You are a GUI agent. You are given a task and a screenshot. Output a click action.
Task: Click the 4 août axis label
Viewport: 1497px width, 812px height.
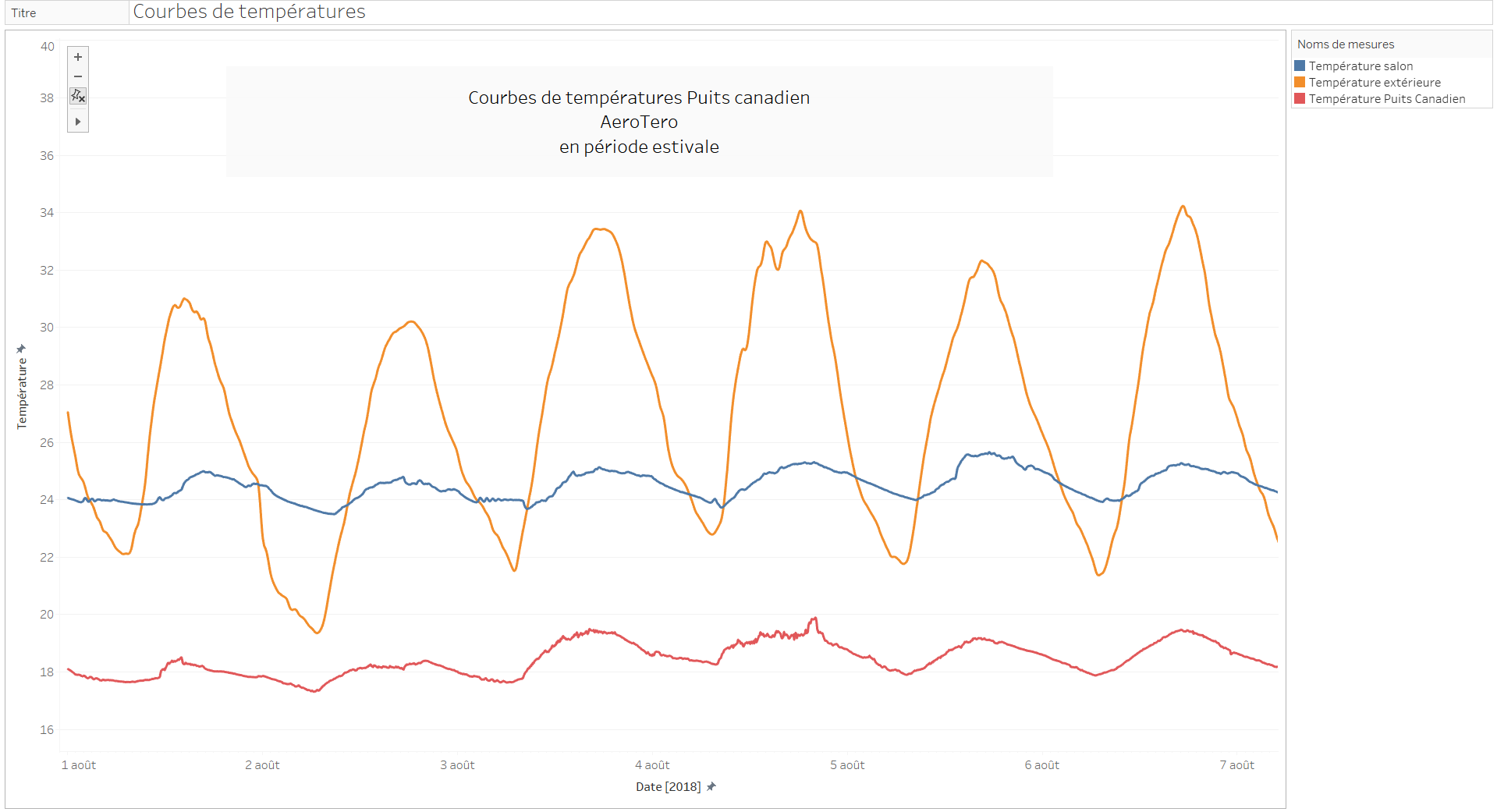(x=652, y=765)
